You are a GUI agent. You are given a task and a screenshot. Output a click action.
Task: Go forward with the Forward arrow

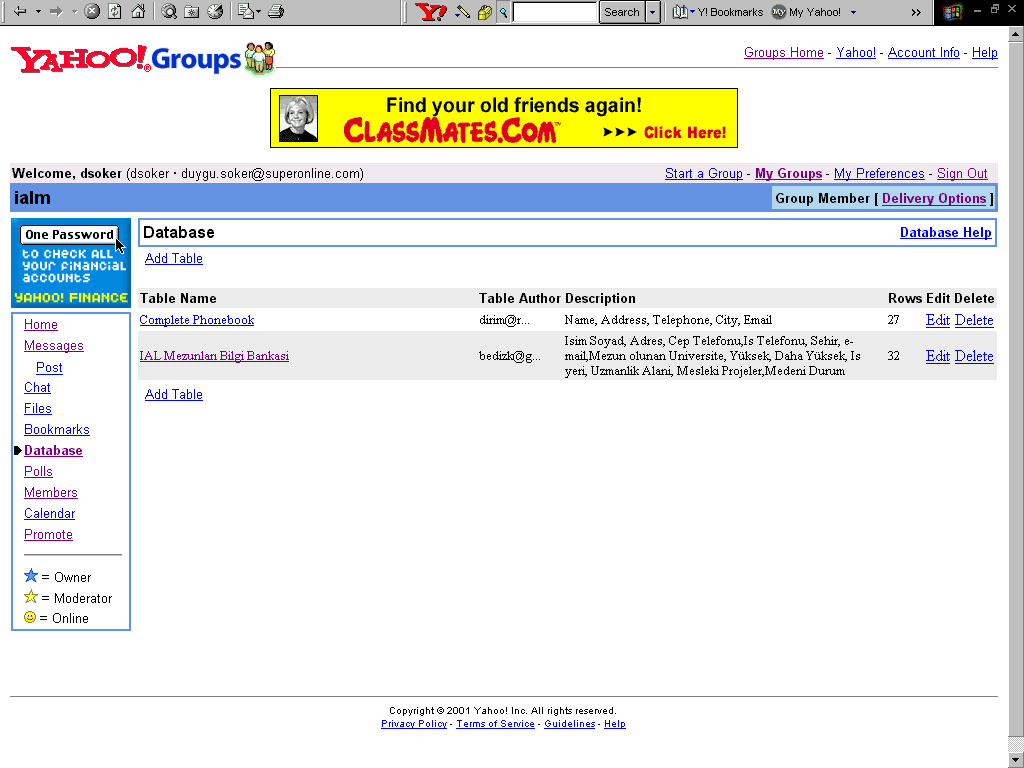click(56, 11)
